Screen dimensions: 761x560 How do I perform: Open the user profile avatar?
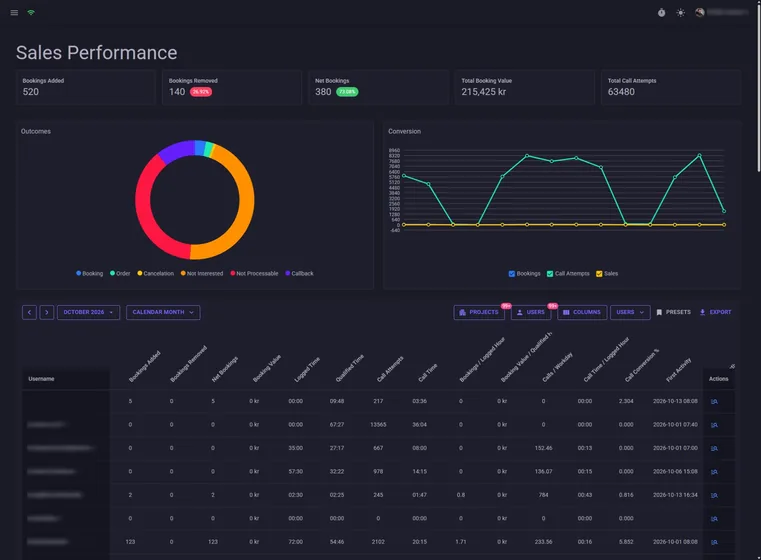coord(699,13)
